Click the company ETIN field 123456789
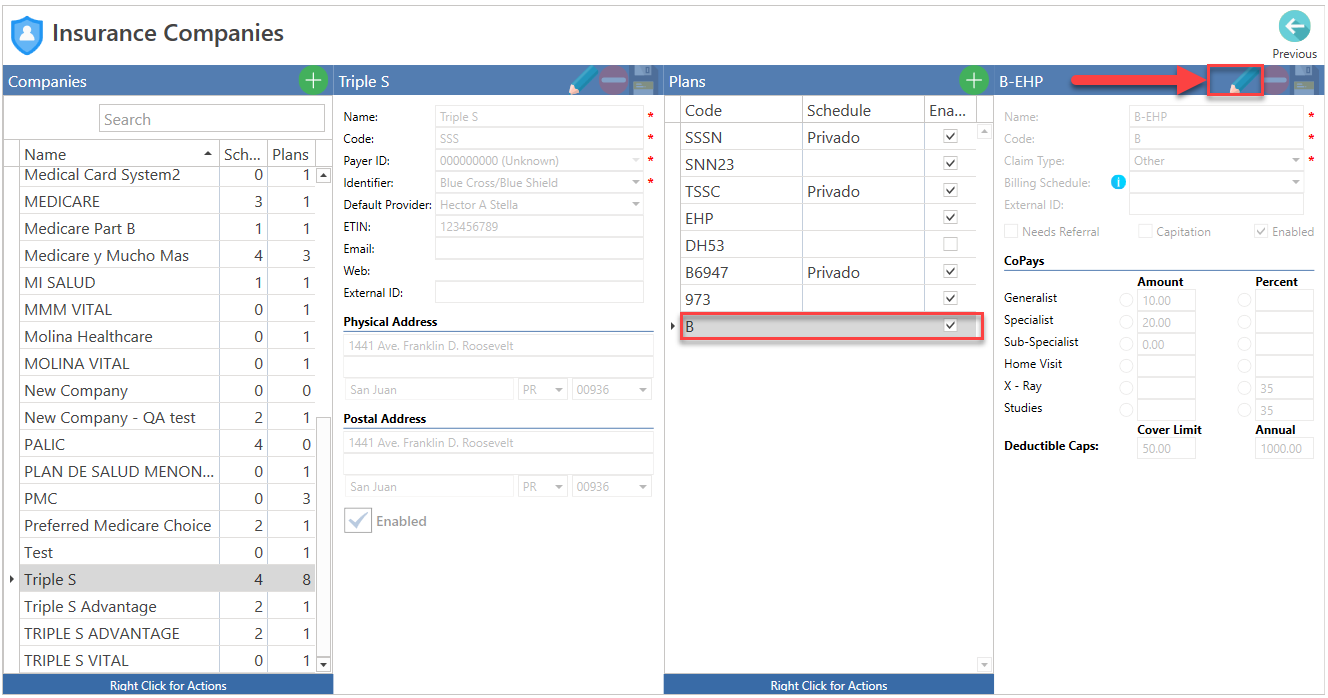Viewport: 1328px width, 698px height. (x=539, y=226)
